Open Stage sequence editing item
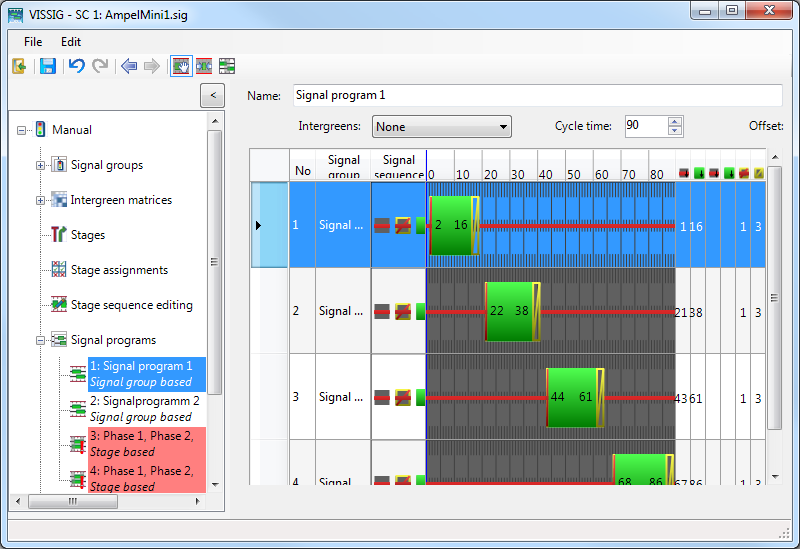 (x=131, y=305)
